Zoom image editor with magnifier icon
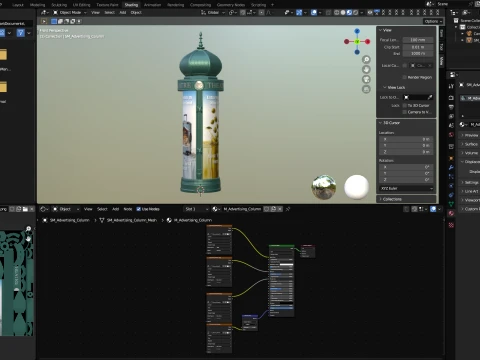 pos(28,229)
